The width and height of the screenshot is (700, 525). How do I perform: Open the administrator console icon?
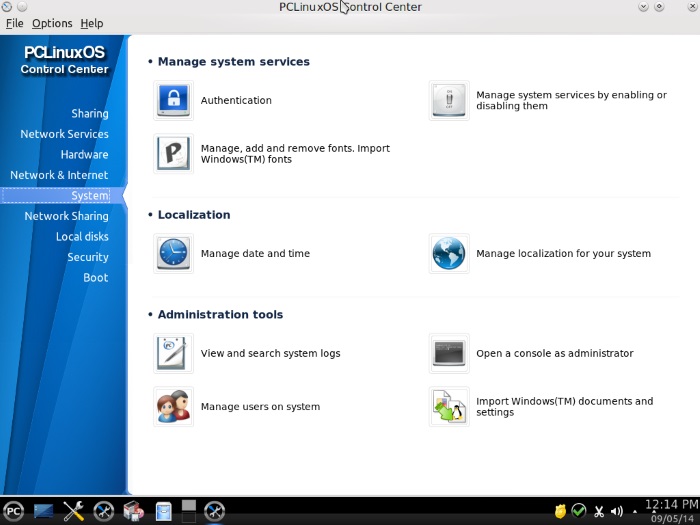pos(448,353)
